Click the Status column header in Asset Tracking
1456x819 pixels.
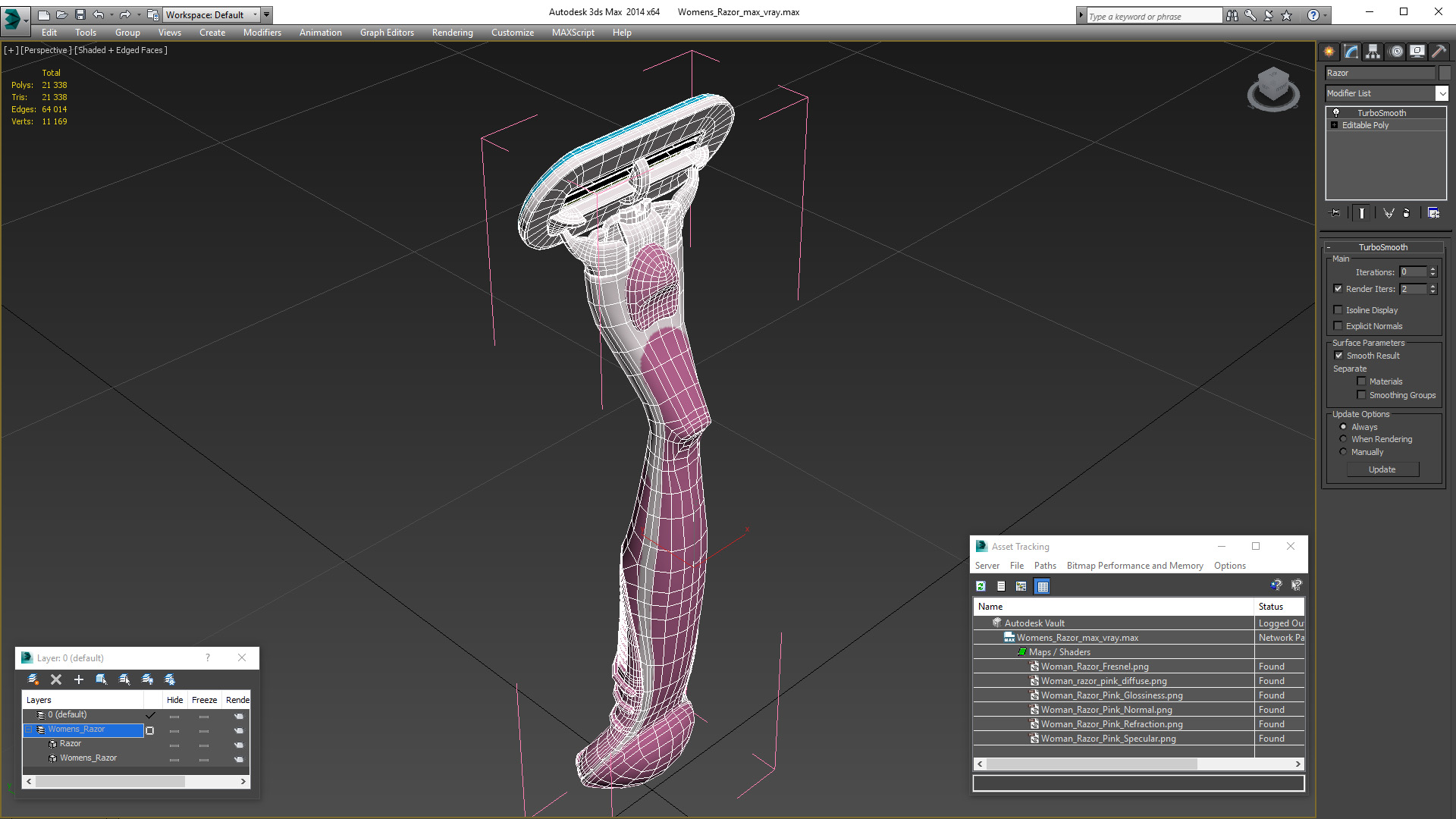[1279, 607]
